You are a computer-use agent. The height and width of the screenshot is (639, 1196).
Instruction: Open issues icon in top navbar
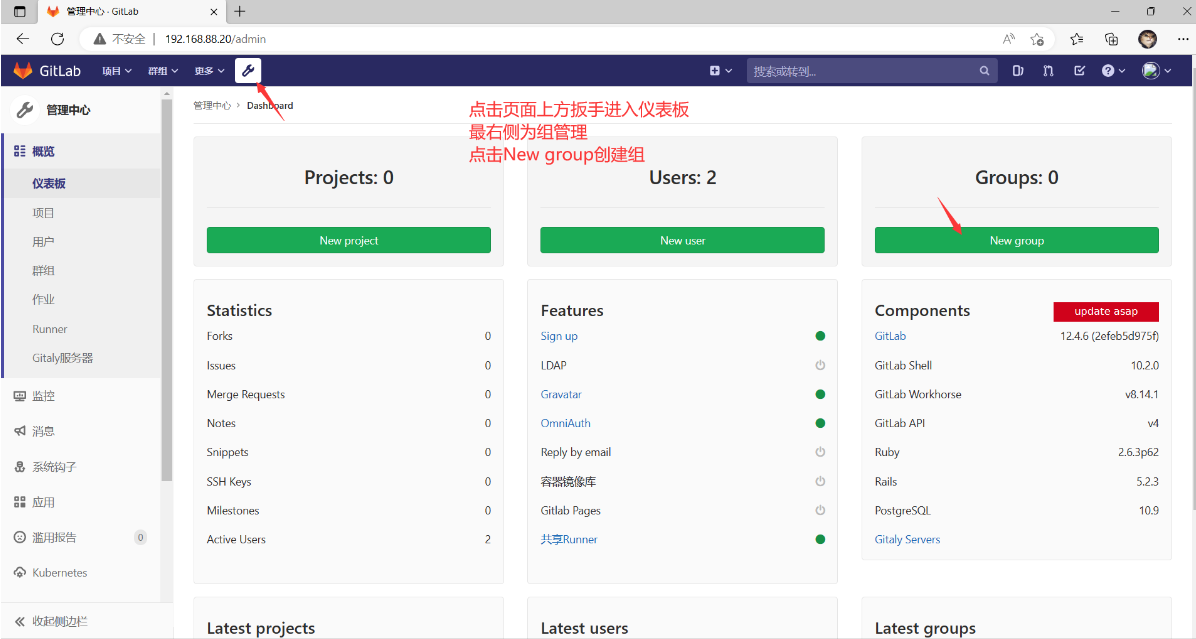pyautogui.click(x=1018, y=71)
